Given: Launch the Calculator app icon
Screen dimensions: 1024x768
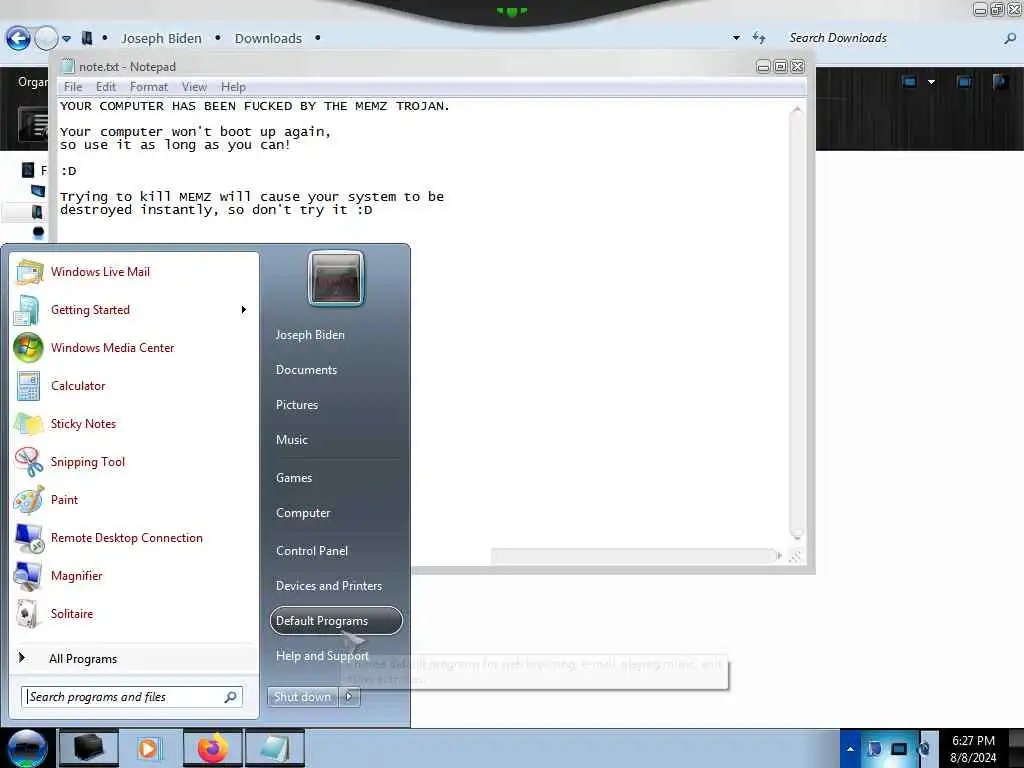Looking at the screenshot, I should (28, 385).
